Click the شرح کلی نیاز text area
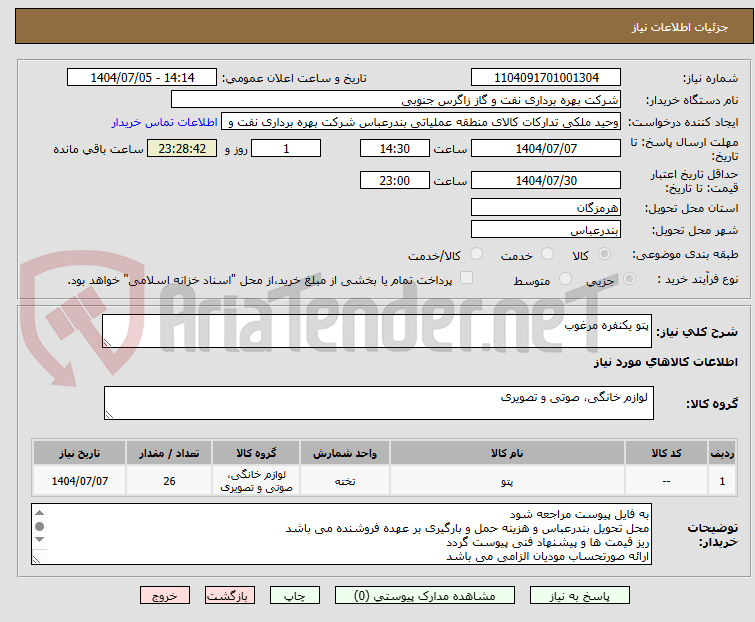 [x=377, y=331]
